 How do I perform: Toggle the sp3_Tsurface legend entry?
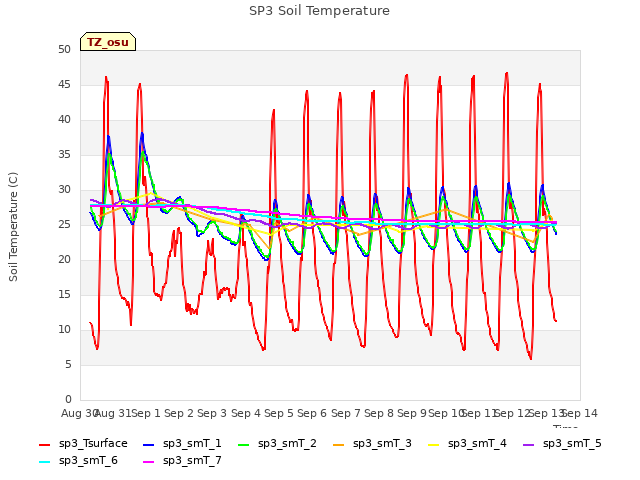(83, 444)
